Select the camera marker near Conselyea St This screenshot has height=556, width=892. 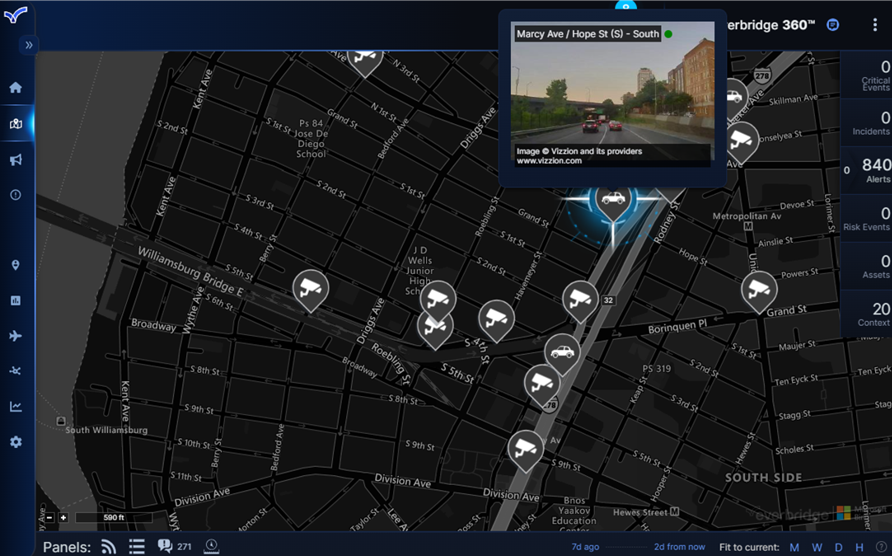pyautogui.click(x=741, y=142)
